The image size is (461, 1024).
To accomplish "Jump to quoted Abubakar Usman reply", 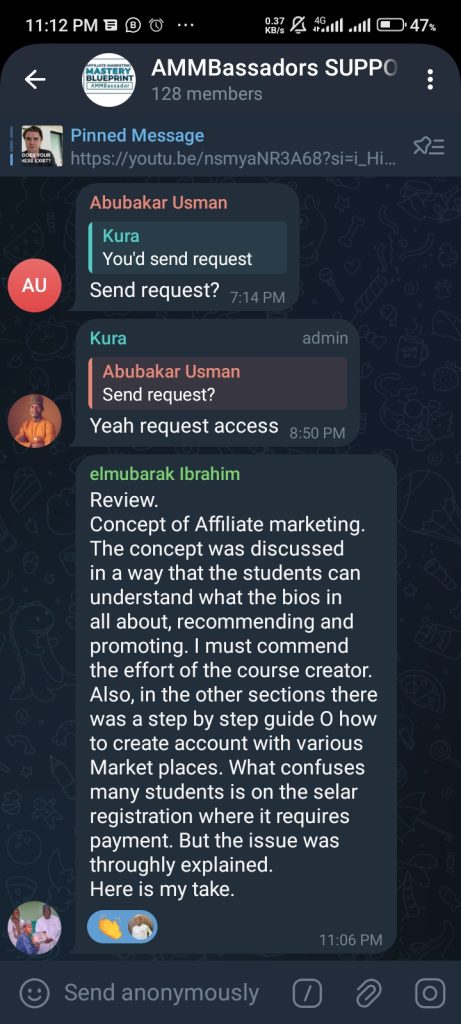I will pyautogui.click(x=217, y=383).
